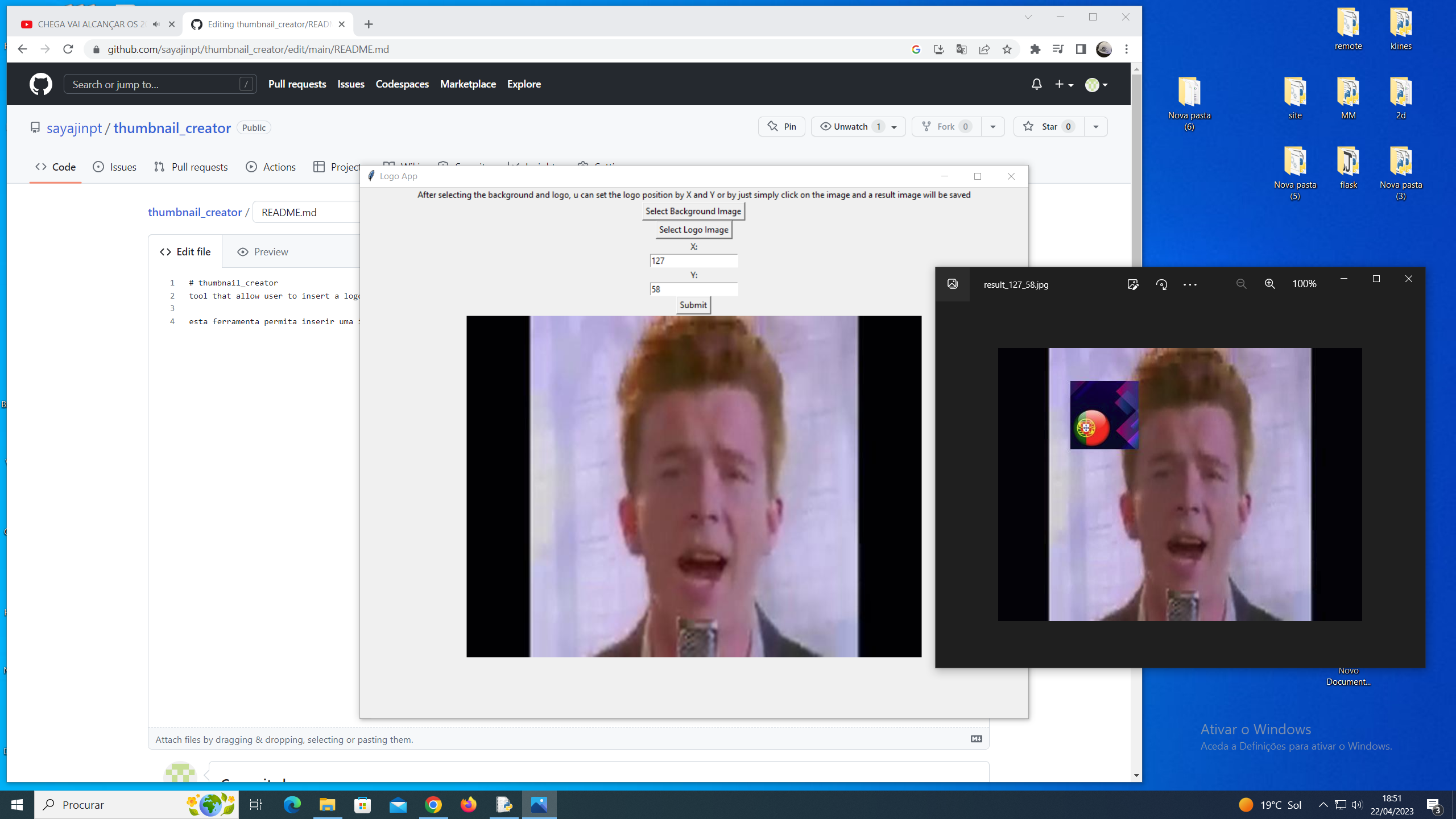1456x819 pixels.
Task: Click Select Logo Image button
Action: click(693, 230)
